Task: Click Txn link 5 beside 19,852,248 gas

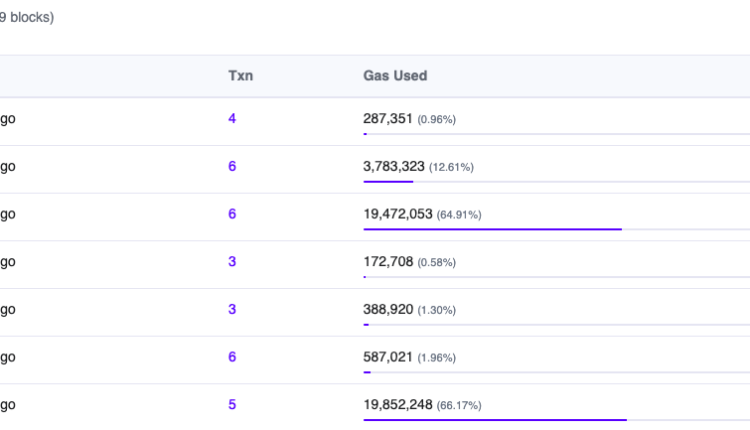Action: coord(232,405)
